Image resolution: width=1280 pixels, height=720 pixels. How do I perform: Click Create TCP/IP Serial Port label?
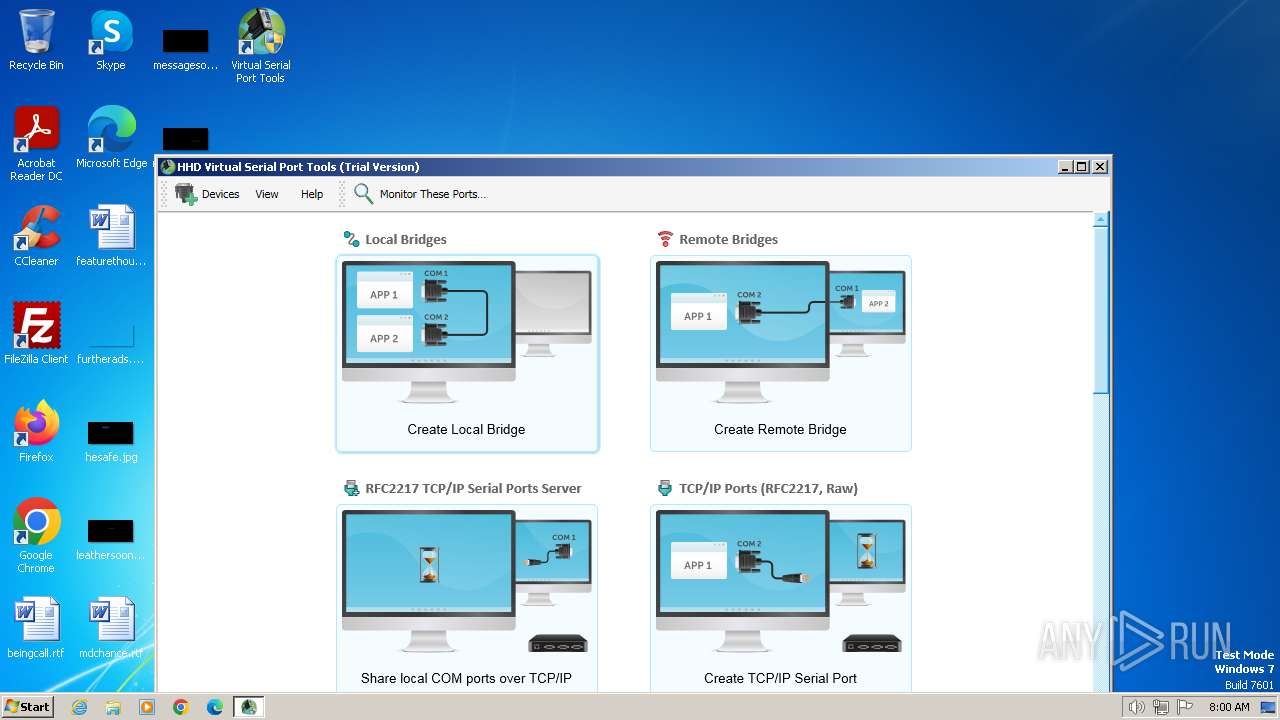tap(780, 678)
